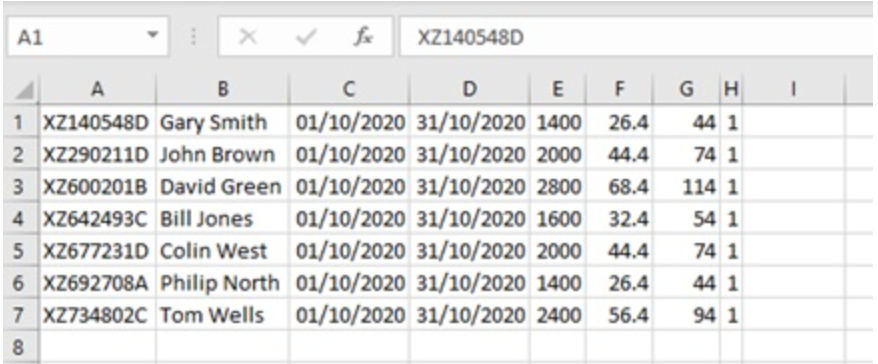Select column D header
This screenshot has width=878, height=364.
coord(470,90)
